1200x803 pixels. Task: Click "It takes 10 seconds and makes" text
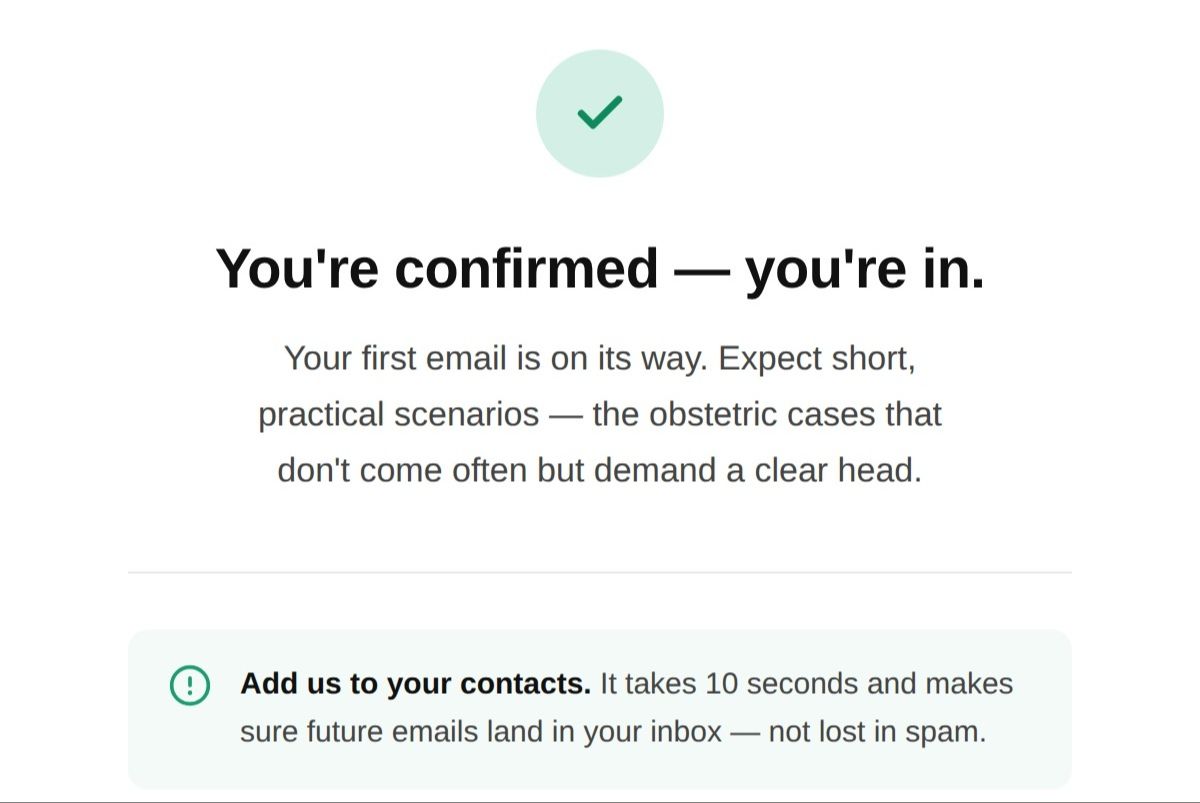click(x=806, y=684)
